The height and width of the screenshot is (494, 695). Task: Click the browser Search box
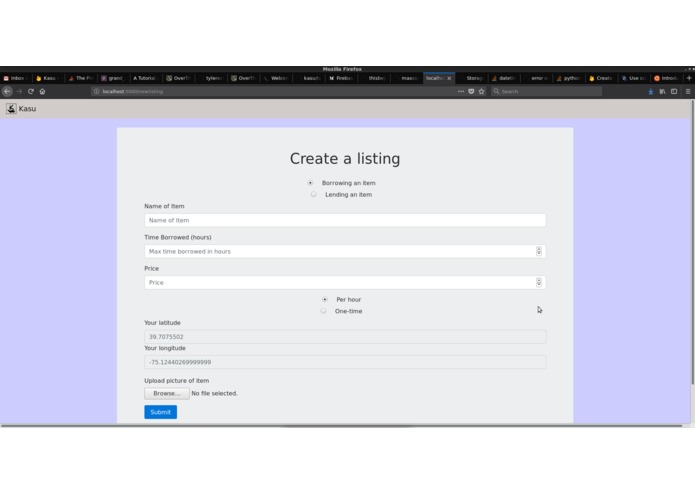pos(547,91)
